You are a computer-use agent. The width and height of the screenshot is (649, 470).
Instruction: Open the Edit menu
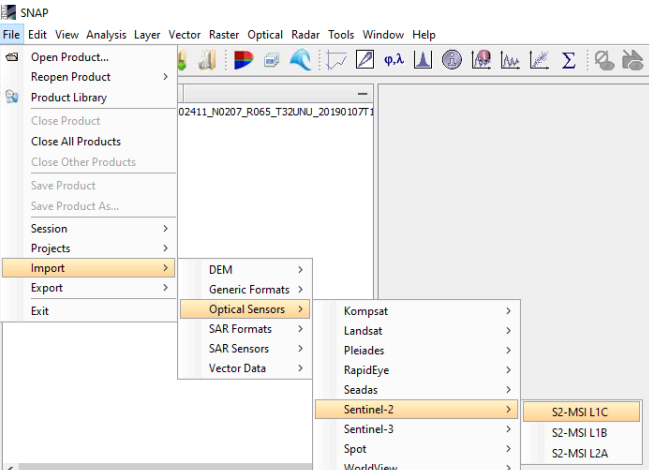pyautogui.click(x=37, y=35)
